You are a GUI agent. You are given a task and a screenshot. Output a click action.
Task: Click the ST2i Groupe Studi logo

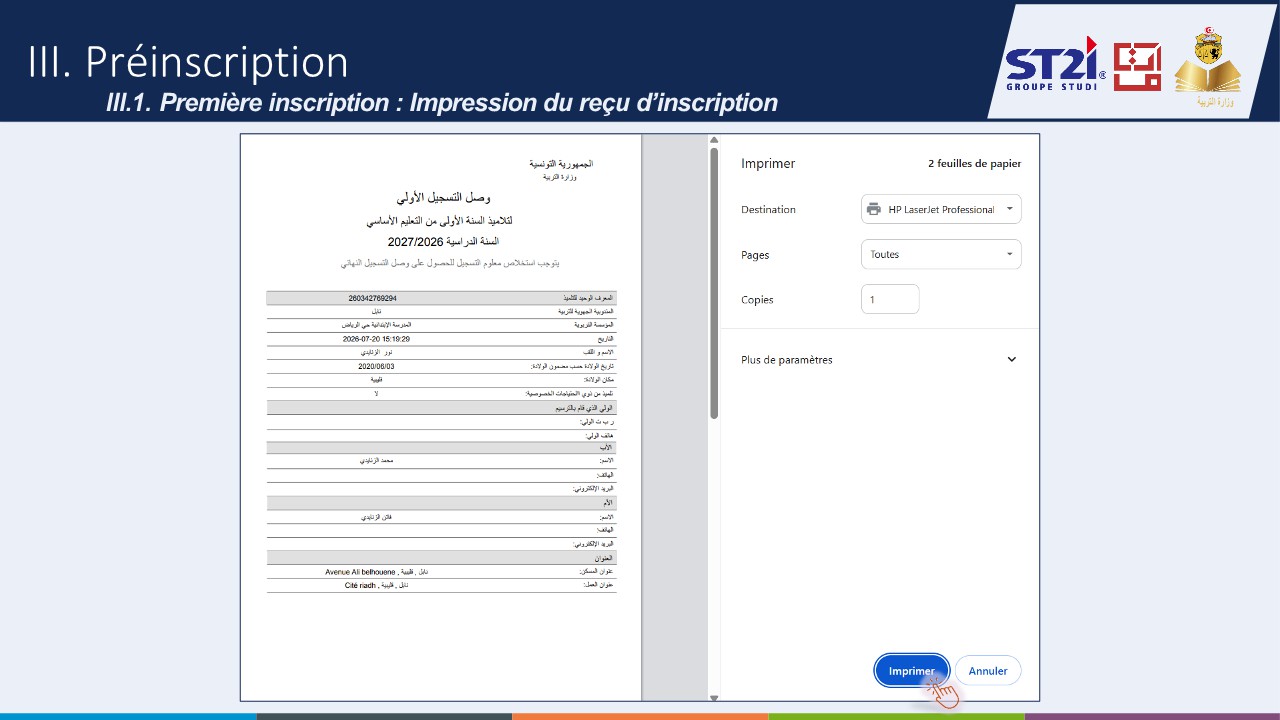(x=1055, y=62)
